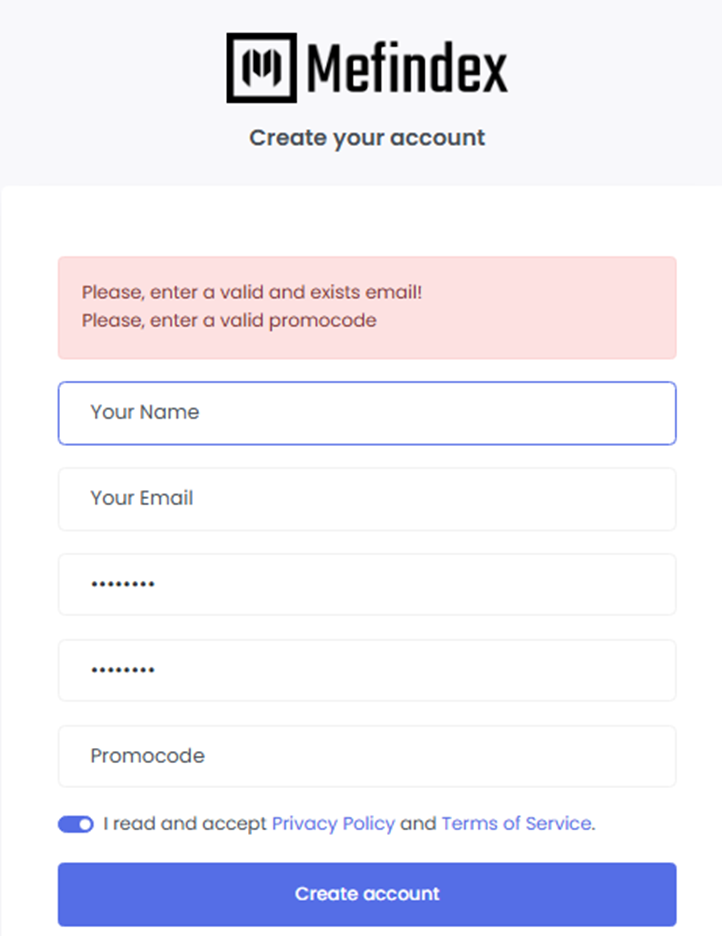This screenshot has height=936, width=722.
Task: Click white card space above error banner
Action: tap(367, 221)
